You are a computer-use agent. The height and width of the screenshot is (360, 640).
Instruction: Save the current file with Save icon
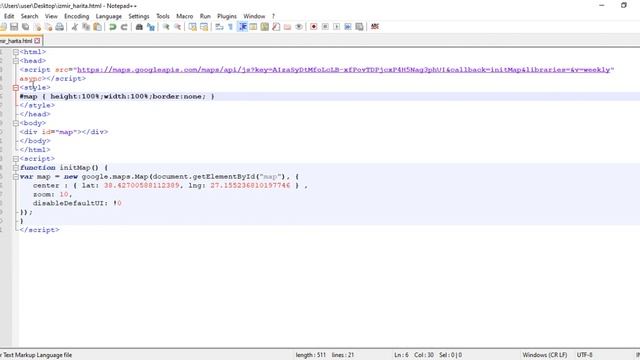14,27
